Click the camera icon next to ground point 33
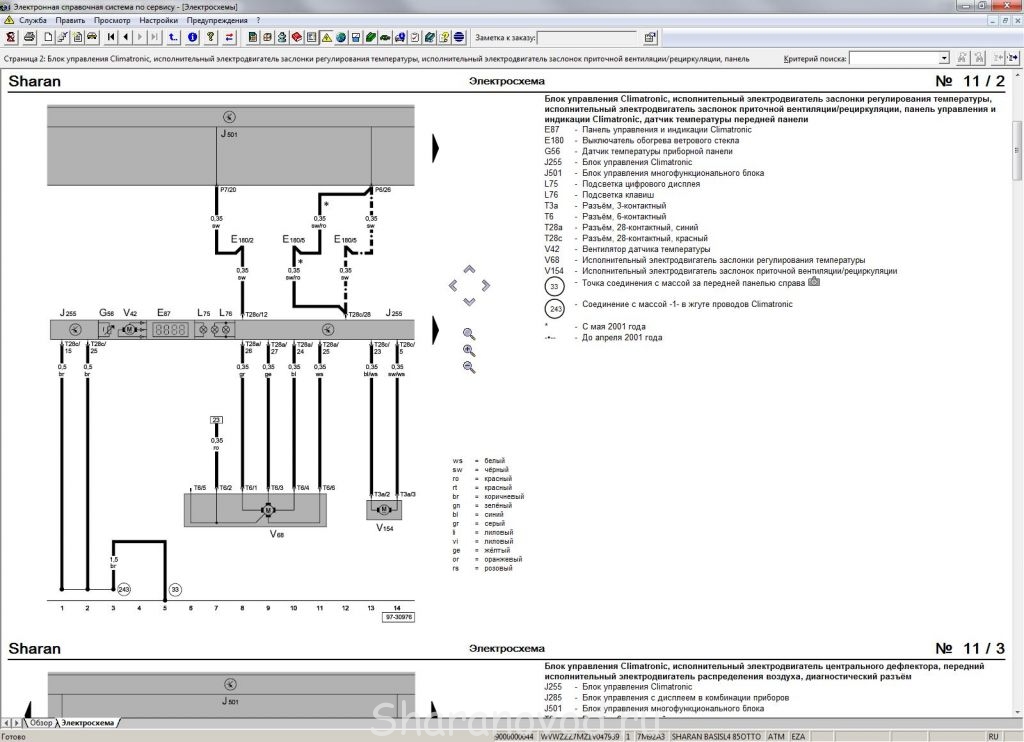This screenshot has width=1024, height=742. click(x=813, y=282)
